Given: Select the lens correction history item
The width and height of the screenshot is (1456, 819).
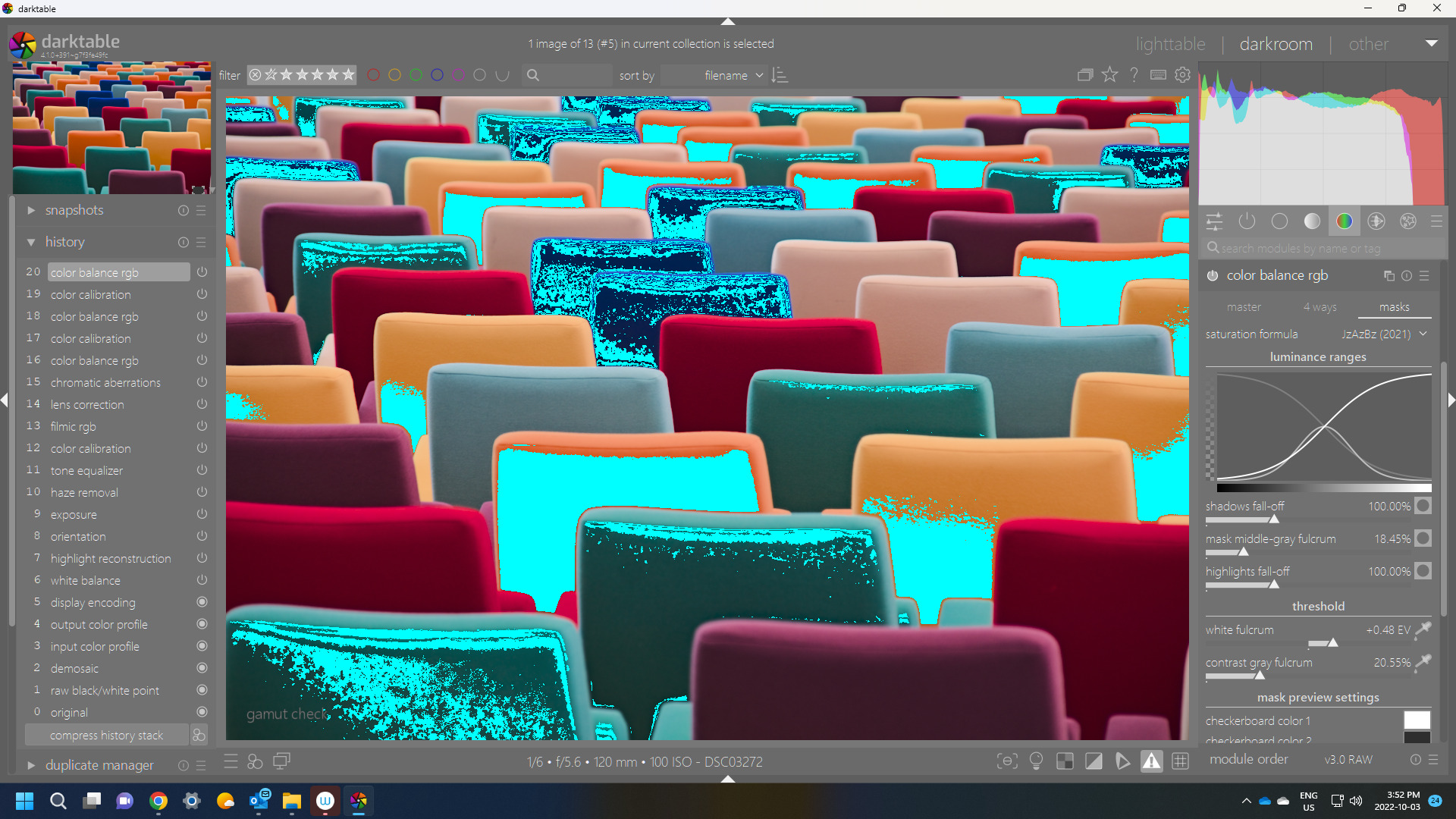Looking at the screenshot, I should 87,404.
